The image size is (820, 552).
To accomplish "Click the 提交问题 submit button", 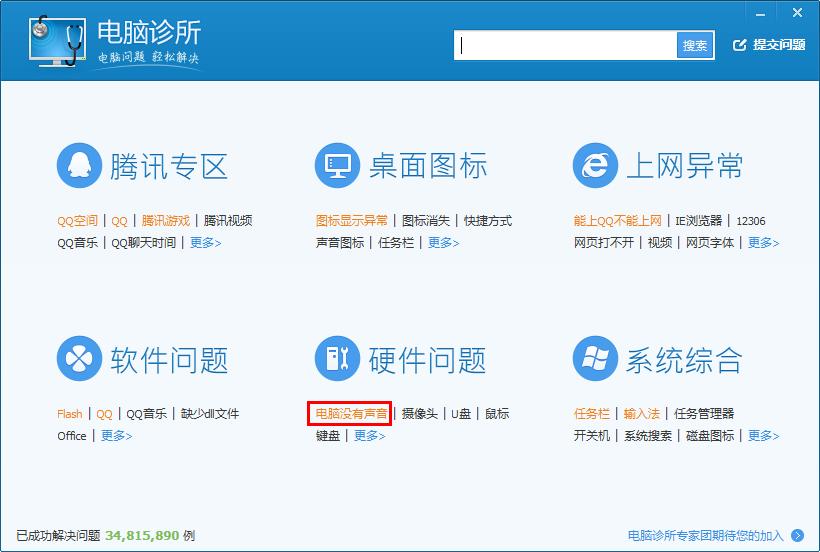I will click(769, 45).
